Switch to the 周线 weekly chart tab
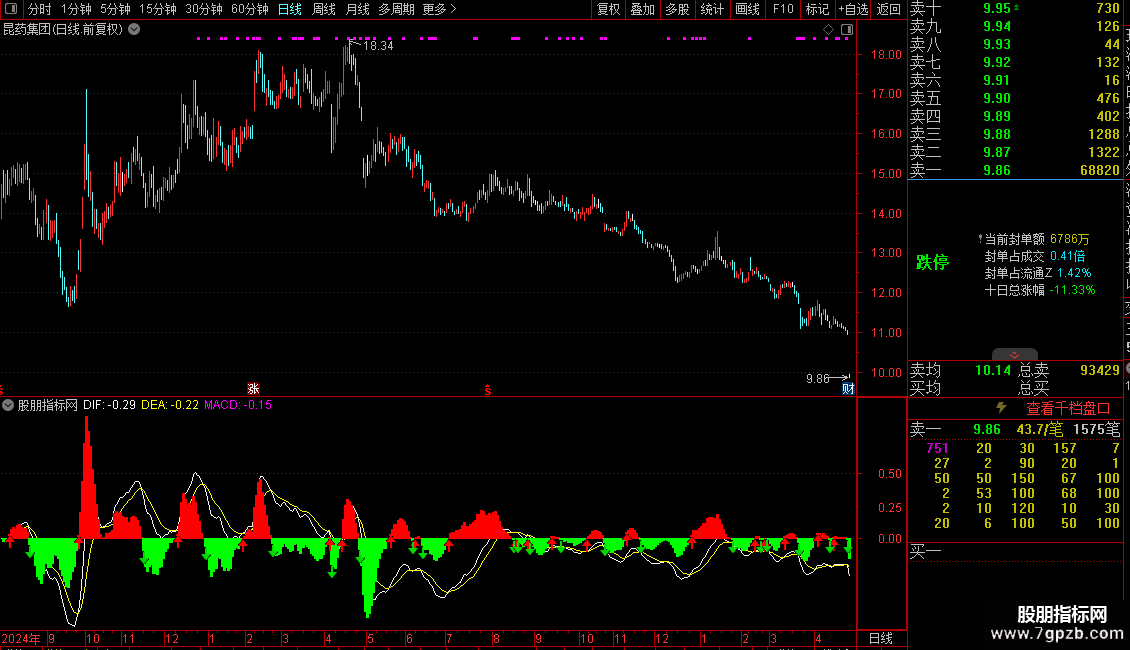This screenshot has height=650, width=1130. [324, 9]
